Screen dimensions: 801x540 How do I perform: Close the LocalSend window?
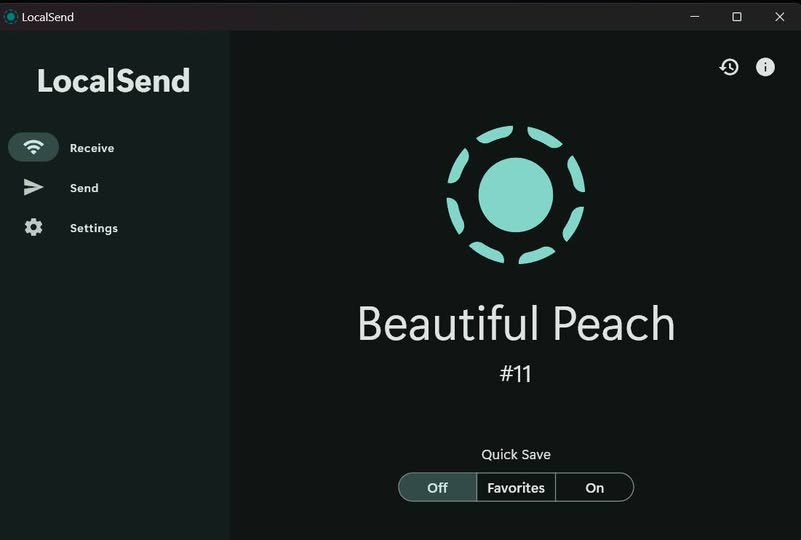coord(780,16)
